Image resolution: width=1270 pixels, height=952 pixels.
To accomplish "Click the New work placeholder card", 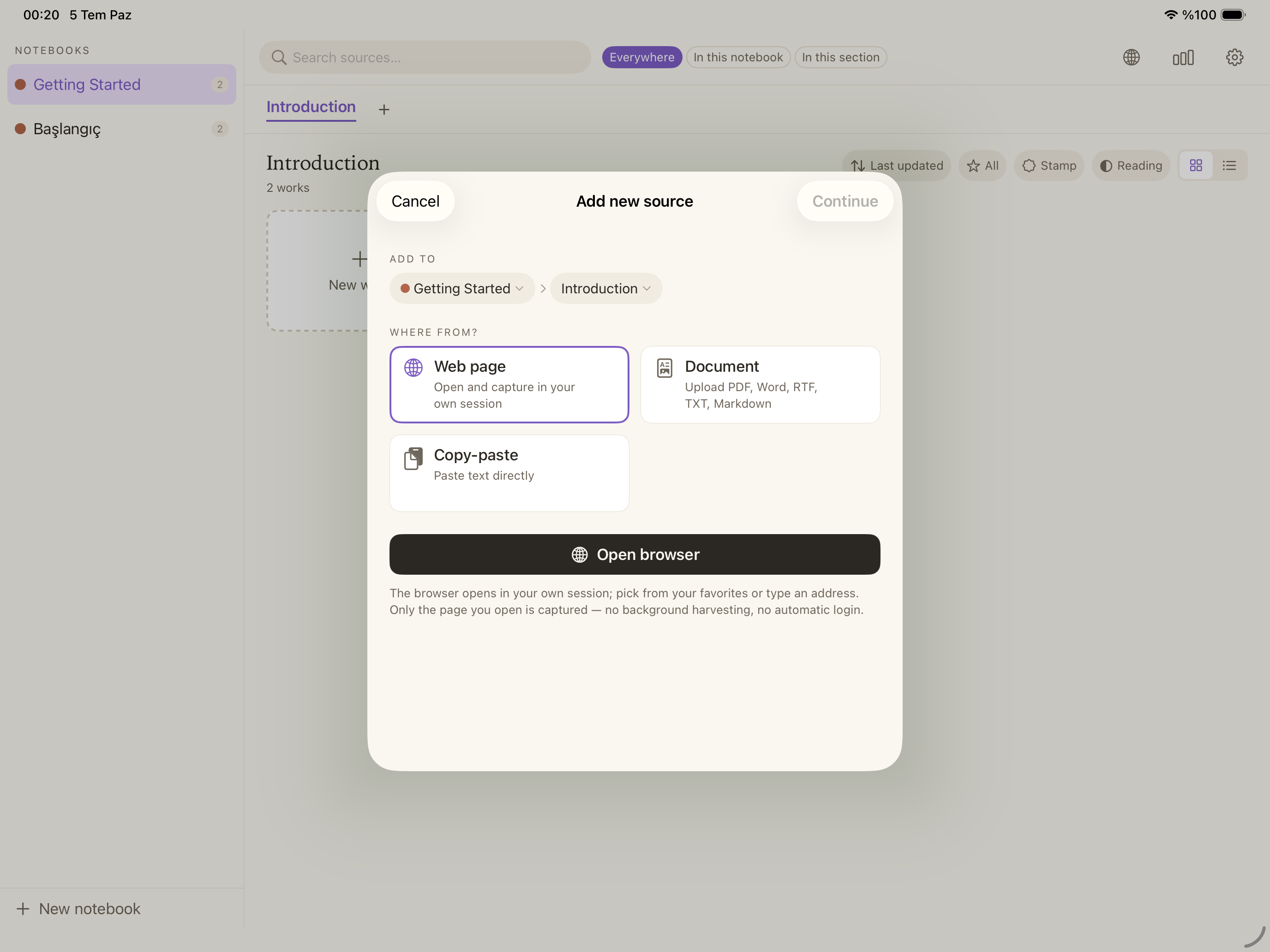I will coord(317,270).
